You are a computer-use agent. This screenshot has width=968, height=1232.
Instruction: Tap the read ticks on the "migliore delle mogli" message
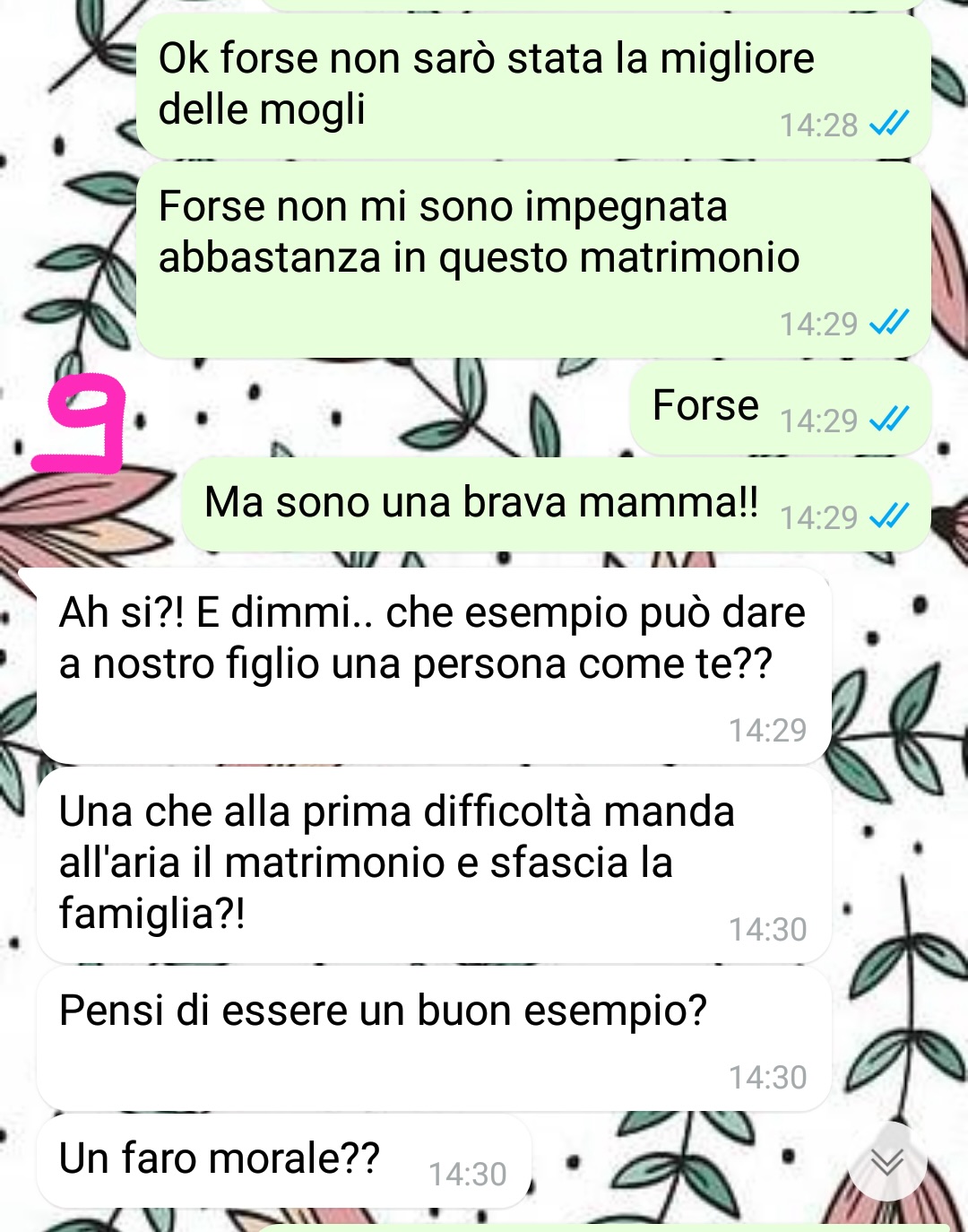(x=889, y=123)
